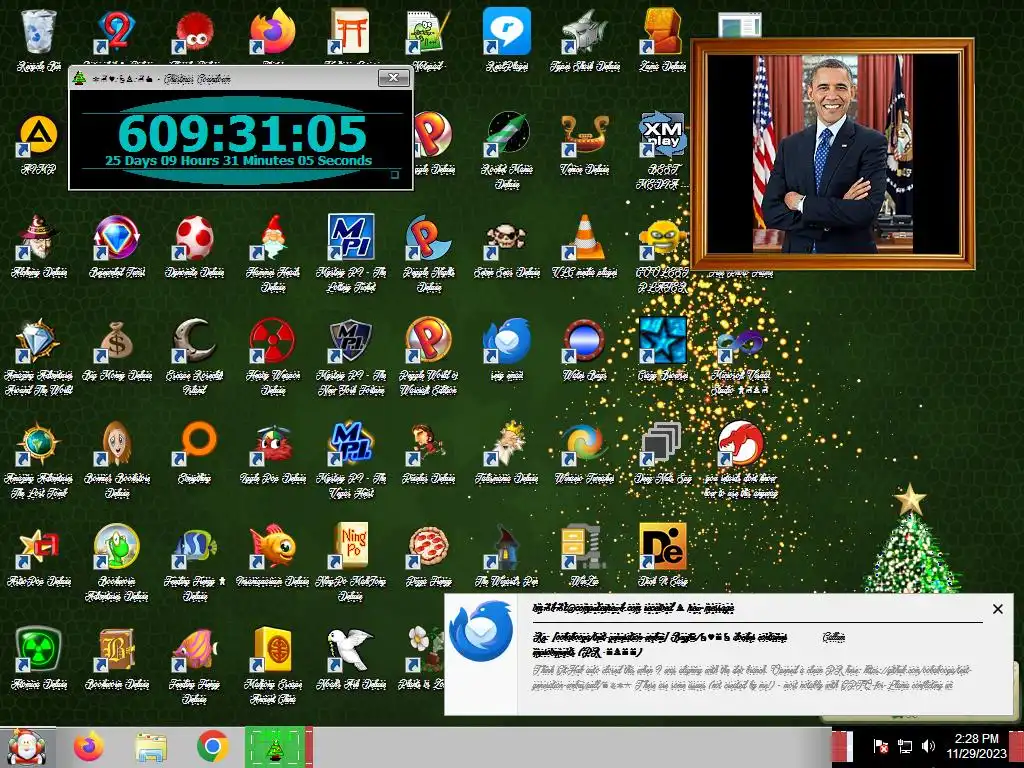Screen dimensions: 1024x768
Task: Launch the Water Bugs porthole shortcut
Action: click(584, 341)
